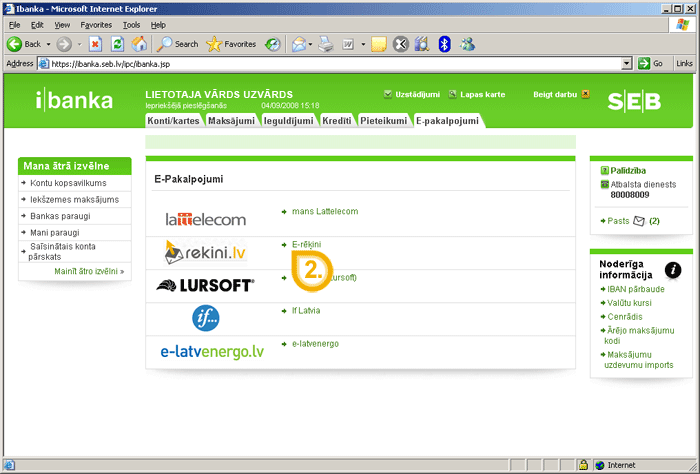Open the Palīdzība help link
The width and height of the screenshot is (700, 474).
click(628, 170)
